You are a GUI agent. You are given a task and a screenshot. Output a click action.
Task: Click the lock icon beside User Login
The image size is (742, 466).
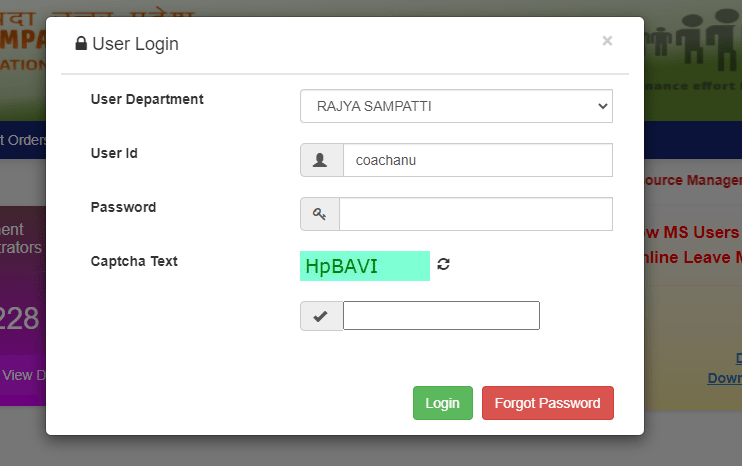[x=81, y=44]
